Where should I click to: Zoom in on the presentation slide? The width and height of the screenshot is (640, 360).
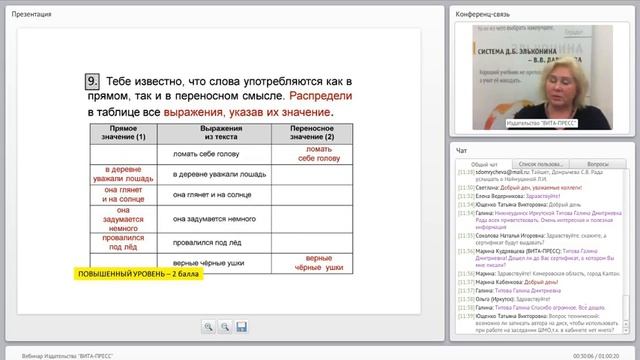(x=209, y=327)
